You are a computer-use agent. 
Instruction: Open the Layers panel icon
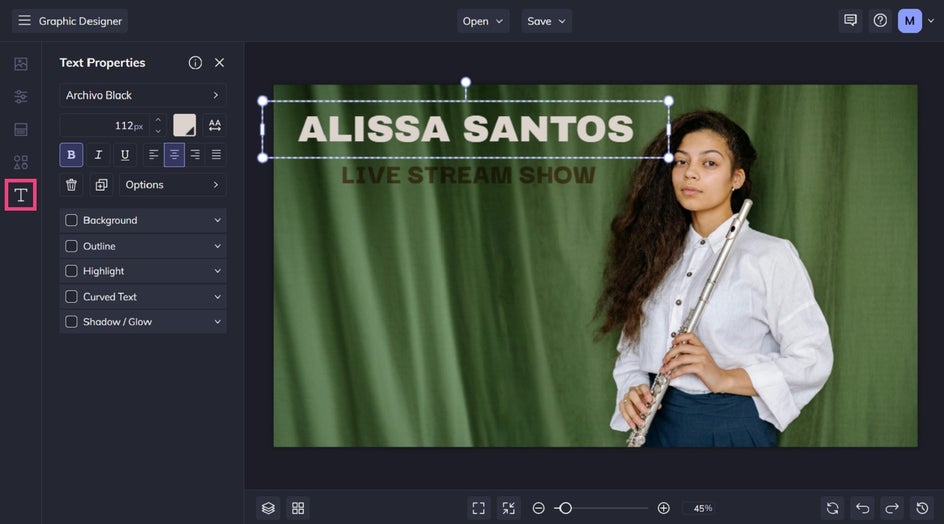(268, 508)
